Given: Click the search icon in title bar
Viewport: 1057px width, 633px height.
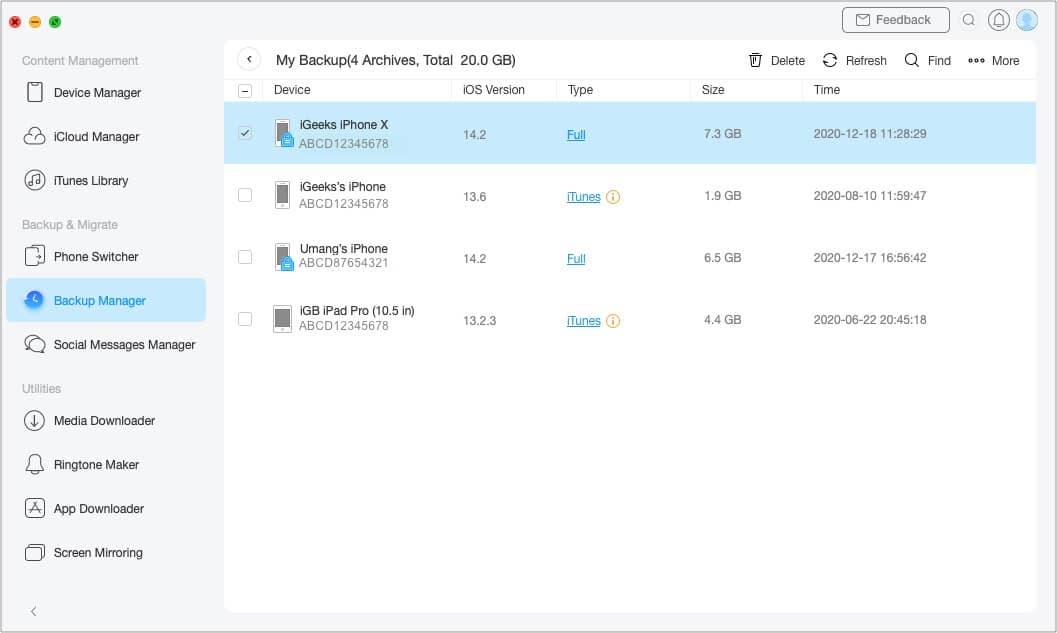Looking at the screenshot, I should (969, 20).
